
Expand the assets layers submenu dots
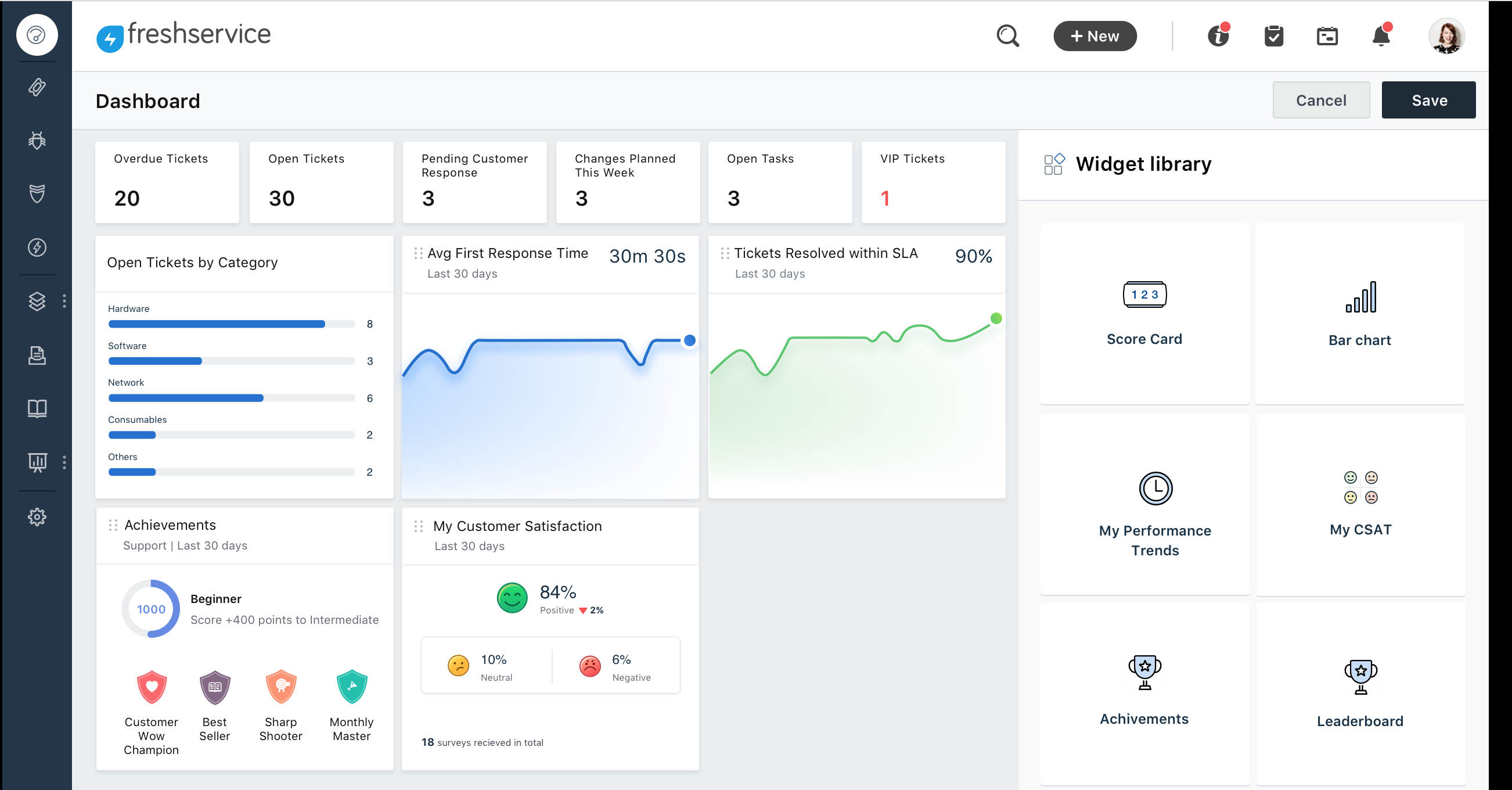pos(64,301)
